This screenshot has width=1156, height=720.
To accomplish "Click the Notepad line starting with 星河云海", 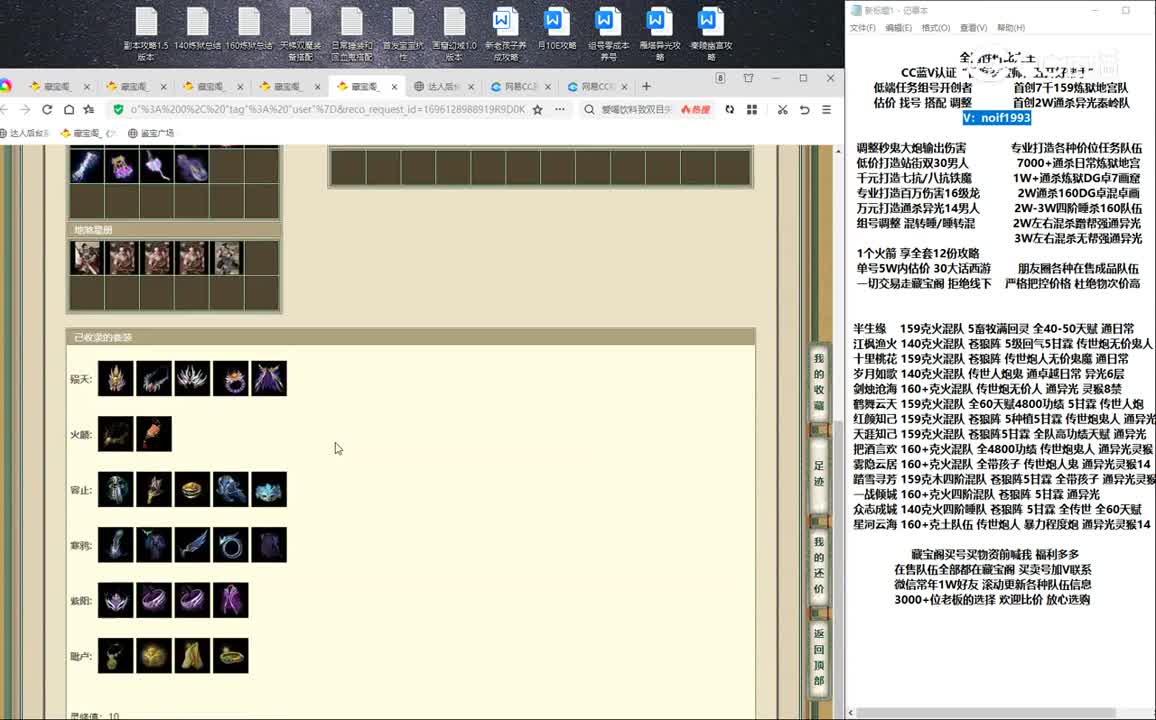I will (x=1002, y=525).
